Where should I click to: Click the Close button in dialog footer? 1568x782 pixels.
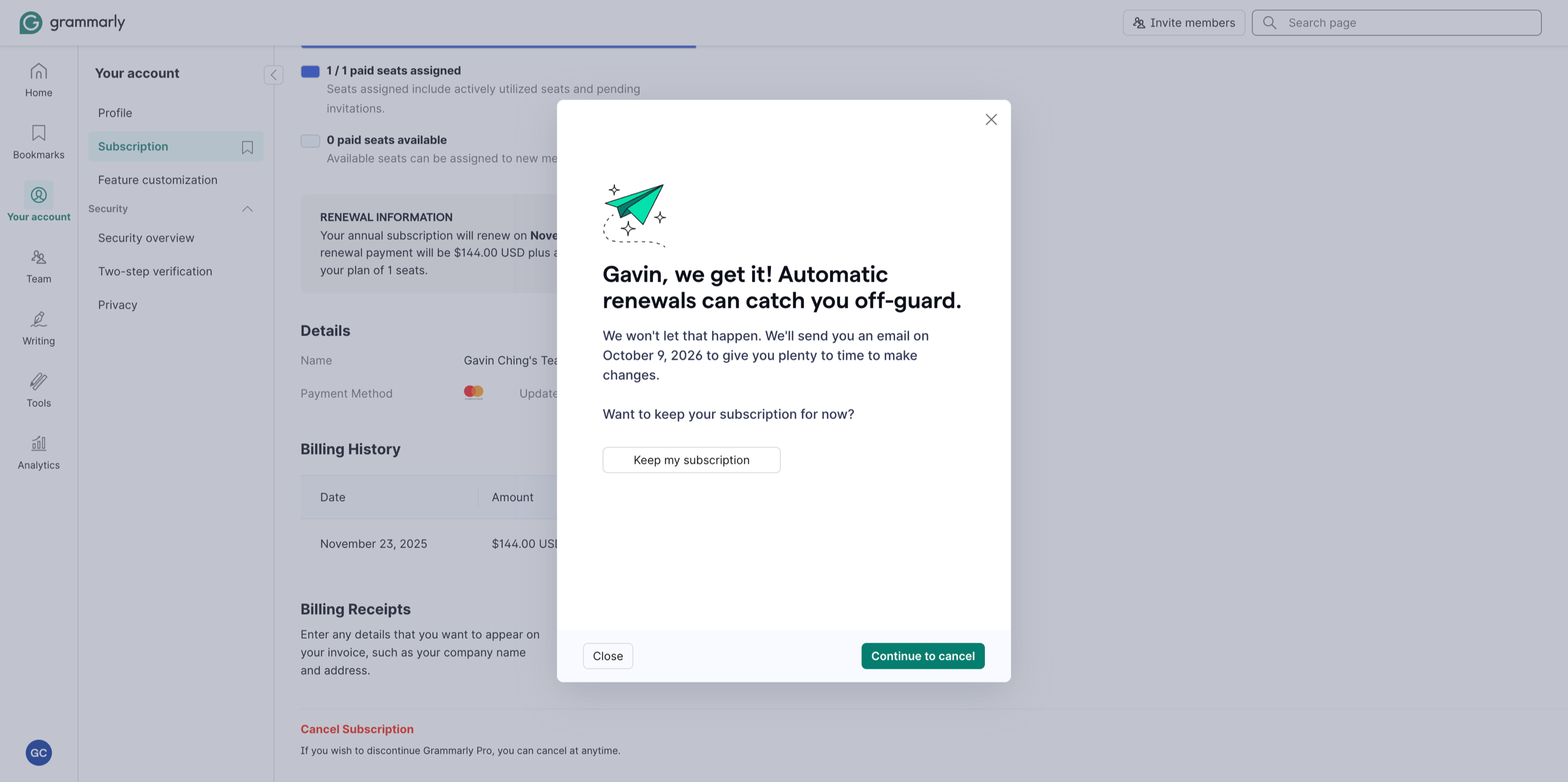pos(608,656)
